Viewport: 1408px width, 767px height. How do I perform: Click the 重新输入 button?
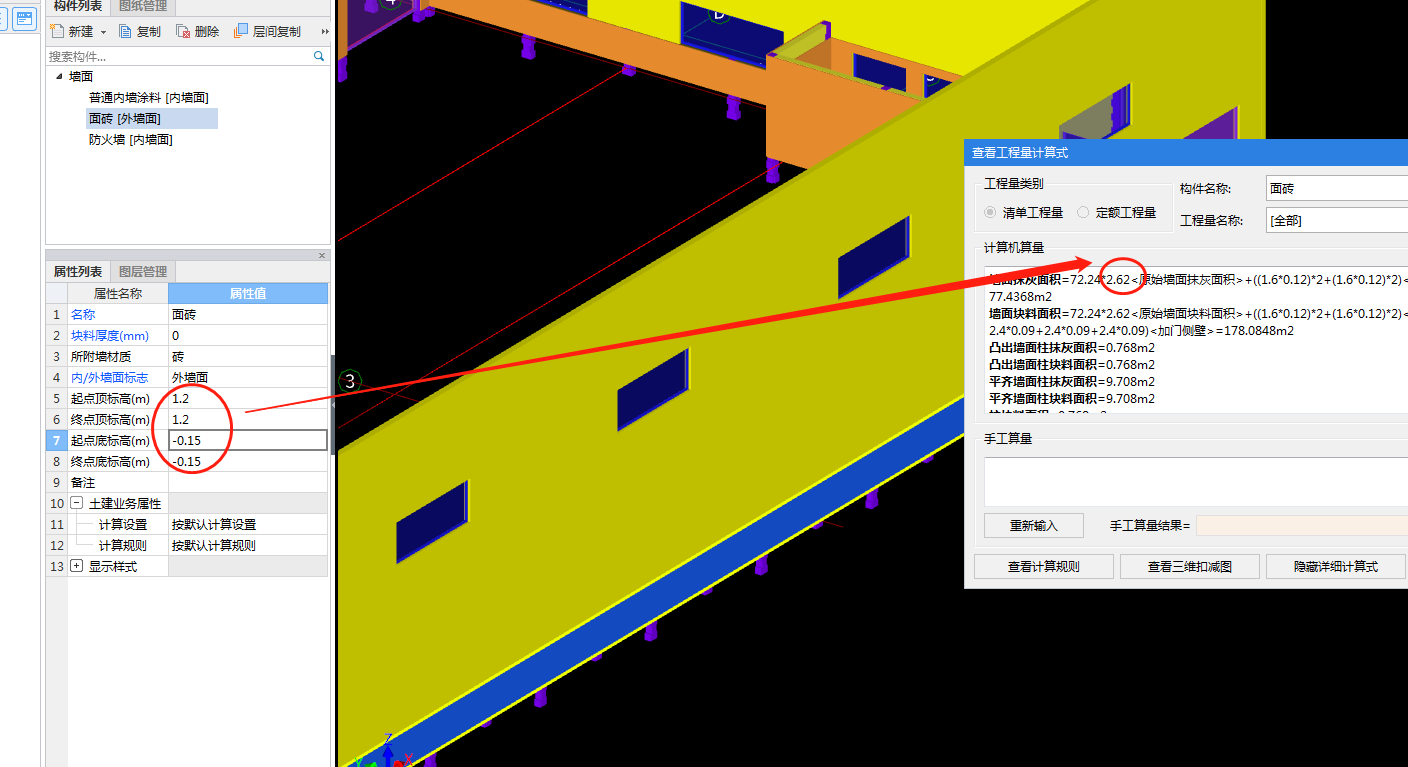1034,525
